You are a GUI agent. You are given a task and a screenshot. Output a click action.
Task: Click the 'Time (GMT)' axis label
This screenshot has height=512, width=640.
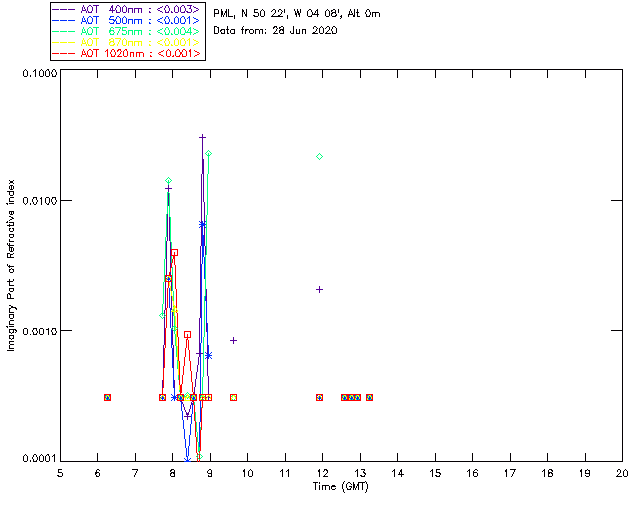coord(341,487)
